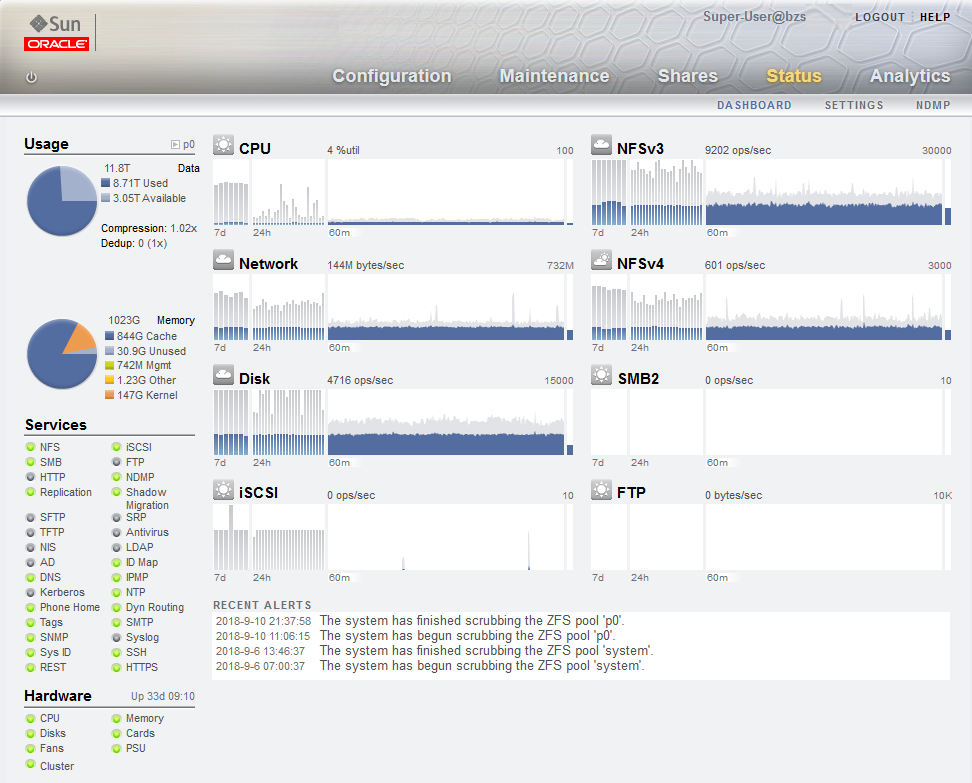Open the Network cloud status icon
The image size is (972, 783).
click(x=223, y=260)
